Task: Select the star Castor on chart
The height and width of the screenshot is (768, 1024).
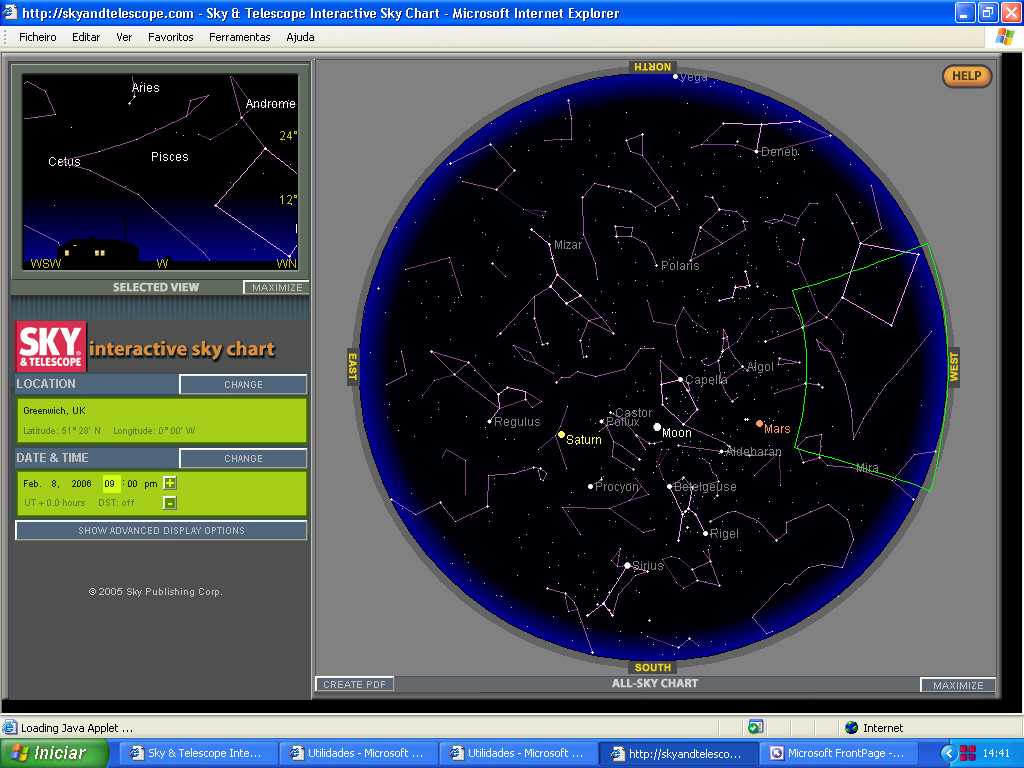Action: coord(611,413)
